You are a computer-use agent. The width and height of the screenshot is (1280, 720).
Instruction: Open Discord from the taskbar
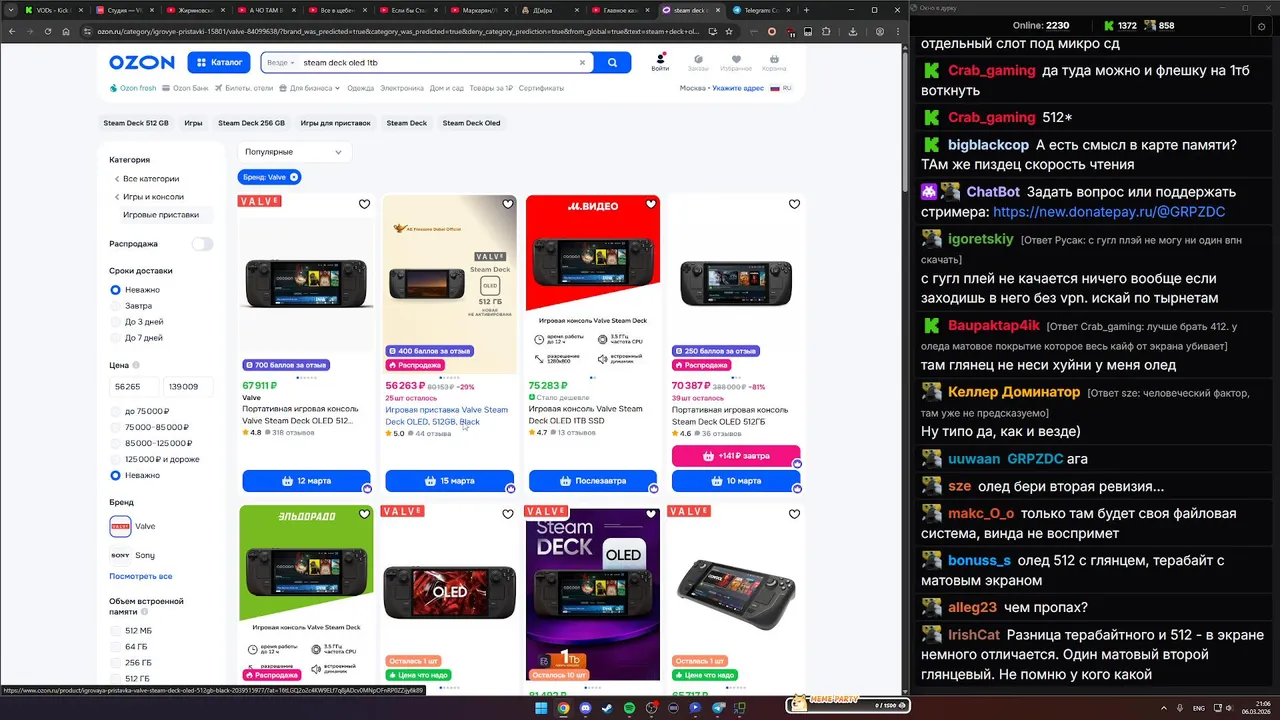(x=585, y=708)
